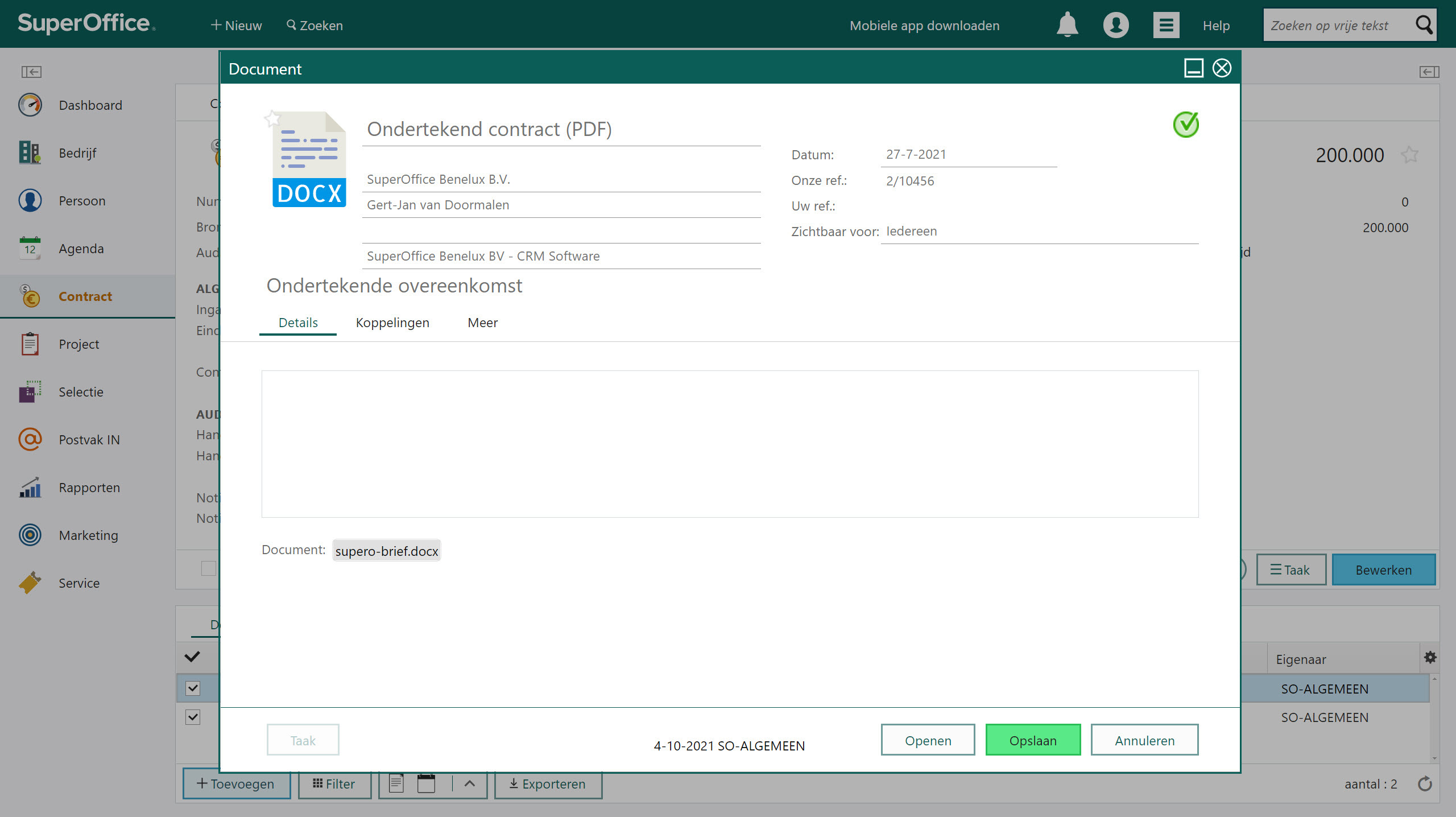1456x817 pixels.
Task: Switch to the Details tab
Action: (x=298, y=323)
